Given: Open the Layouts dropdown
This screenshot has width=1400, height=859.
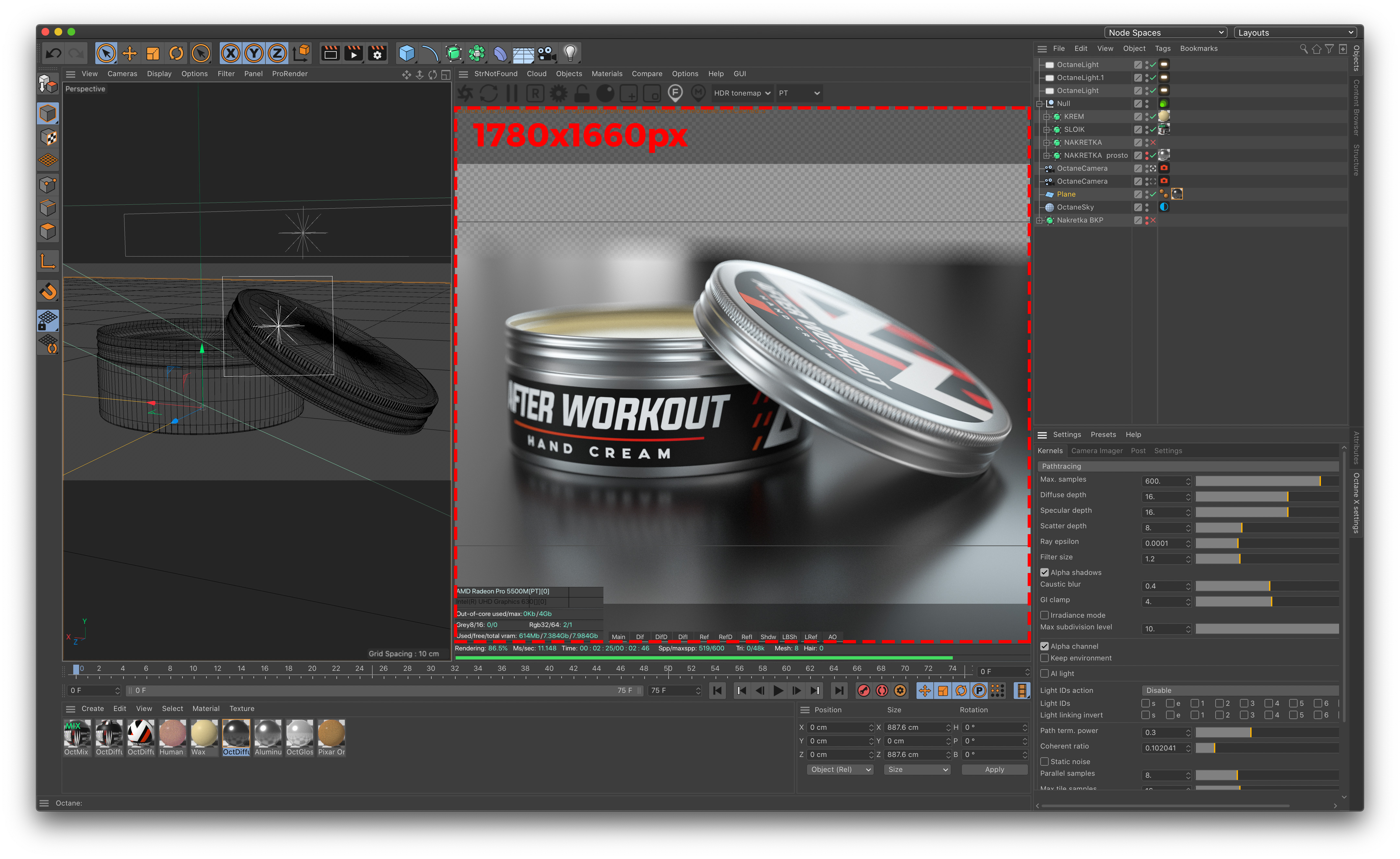Looking at the screenshot, I should (1295, 32).
